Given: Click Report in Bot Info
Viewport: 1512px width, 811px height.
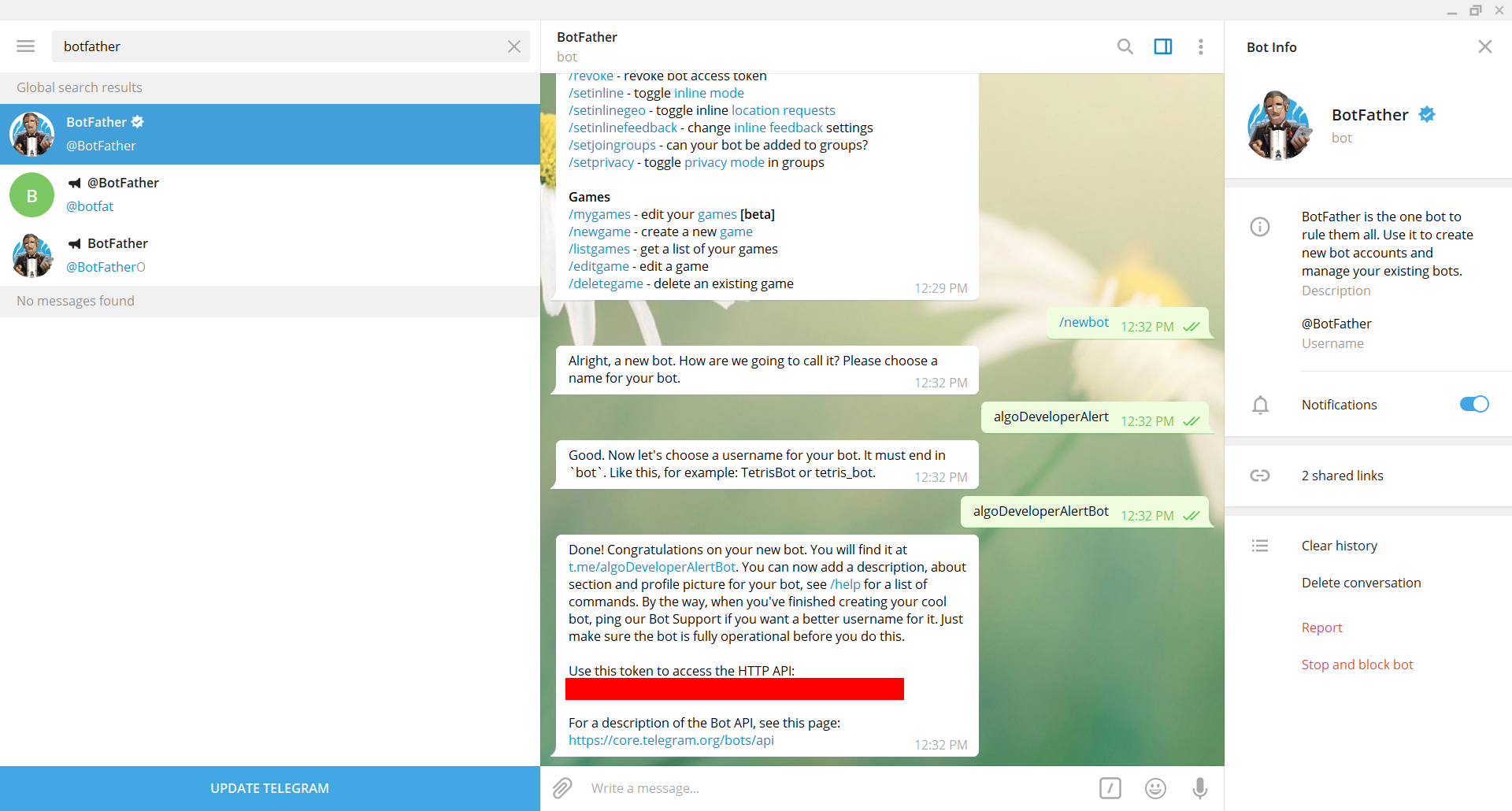Looking at the screenshot, I should tap(1321, 628).
